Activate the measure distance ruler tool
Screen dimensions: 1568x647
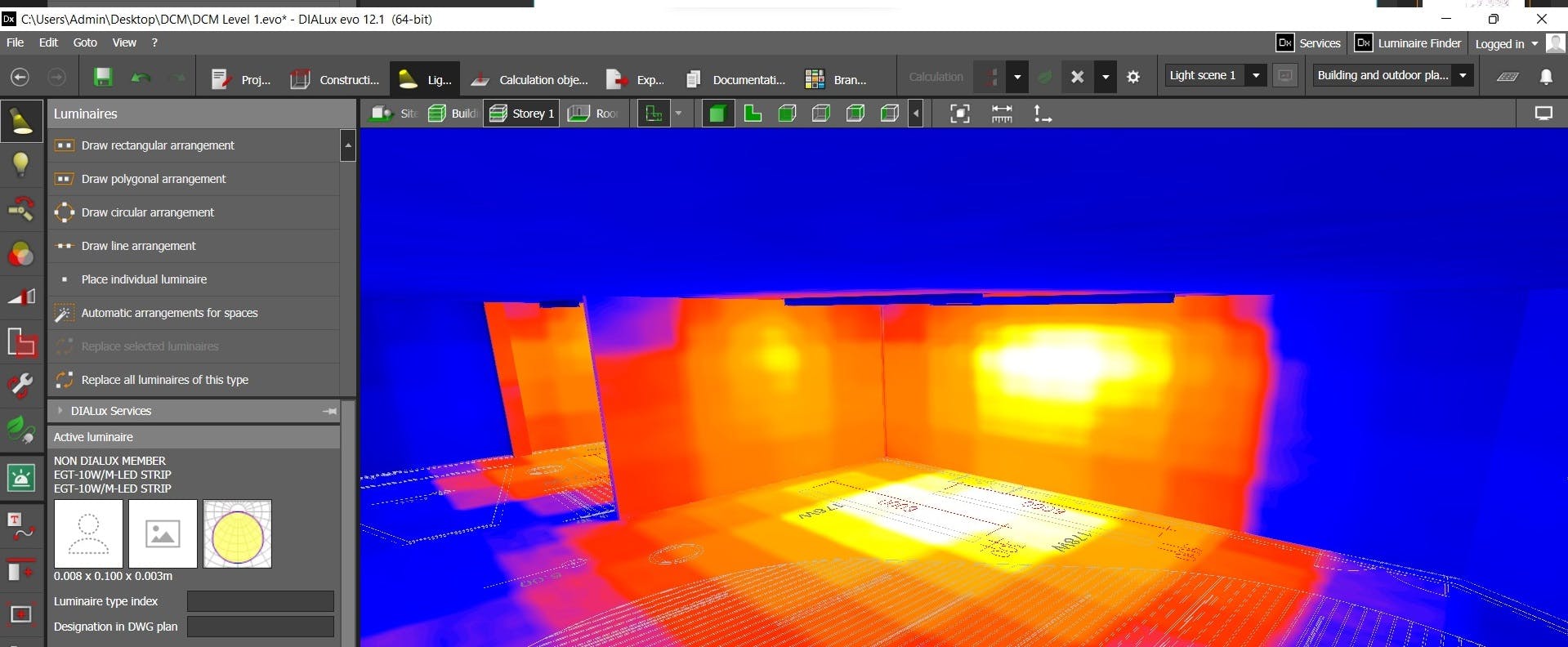1002,114
